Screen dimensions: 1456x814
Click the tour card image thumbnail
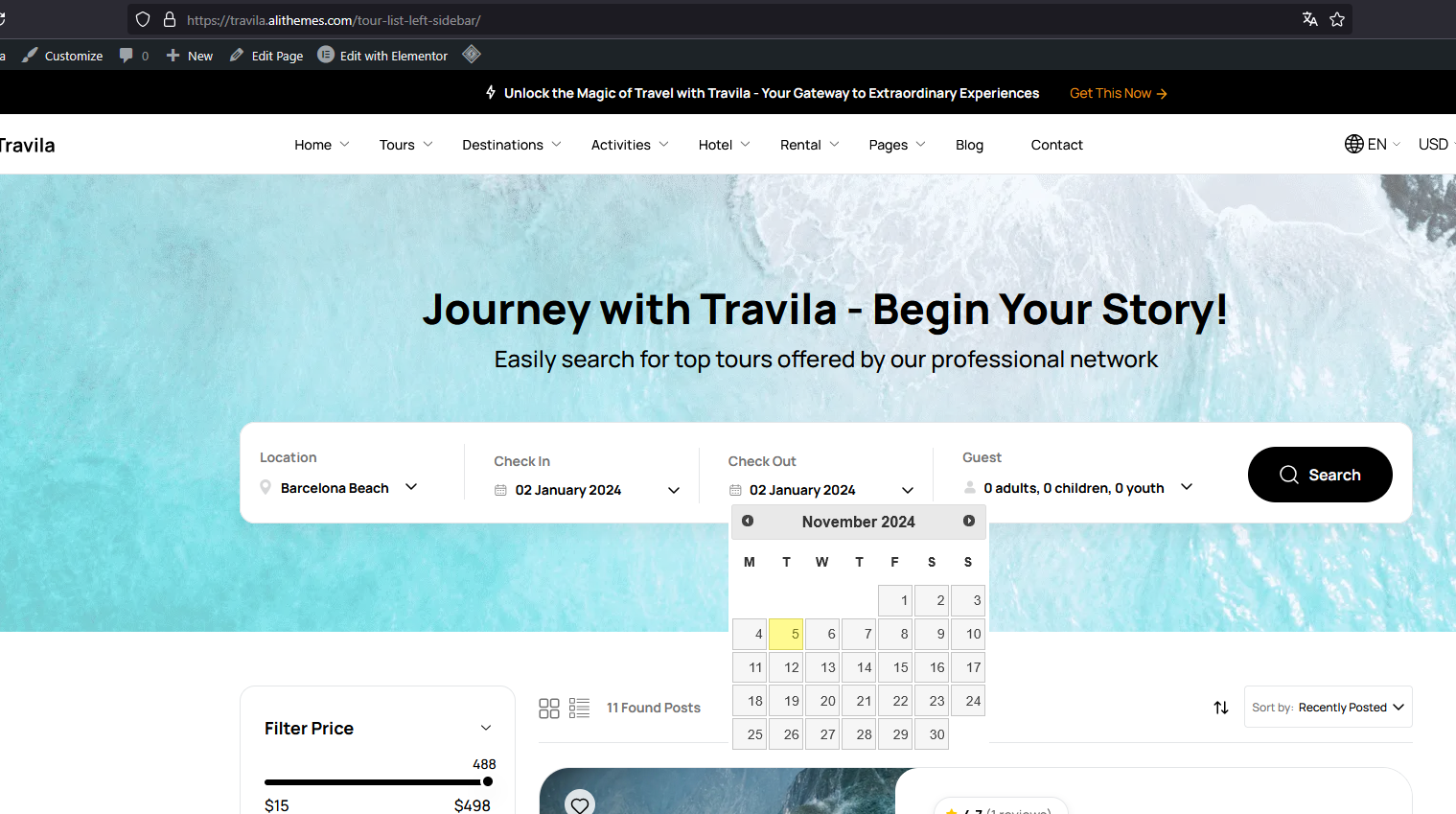717,791
